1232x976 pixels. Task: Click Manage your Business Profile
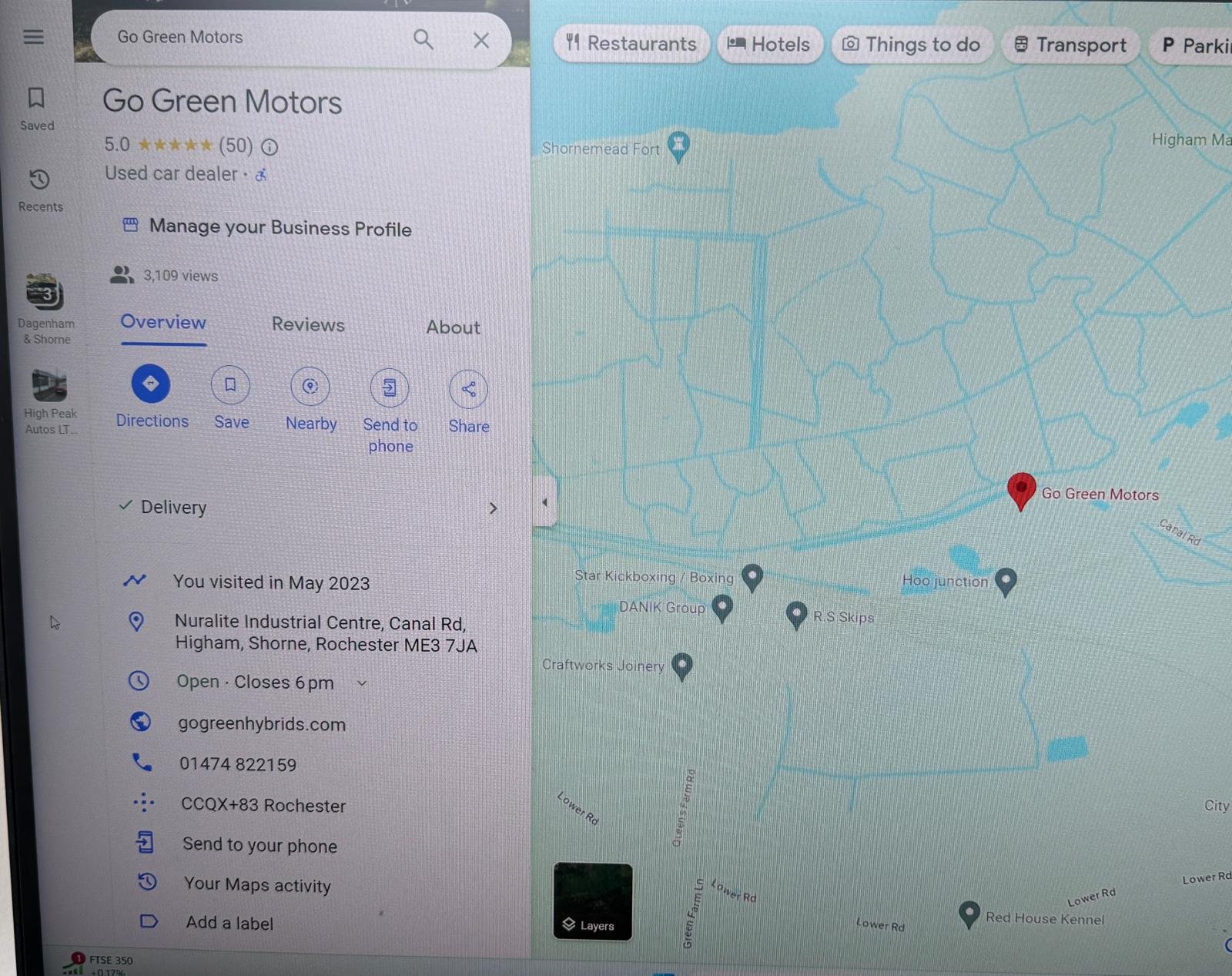coord(280,228)
